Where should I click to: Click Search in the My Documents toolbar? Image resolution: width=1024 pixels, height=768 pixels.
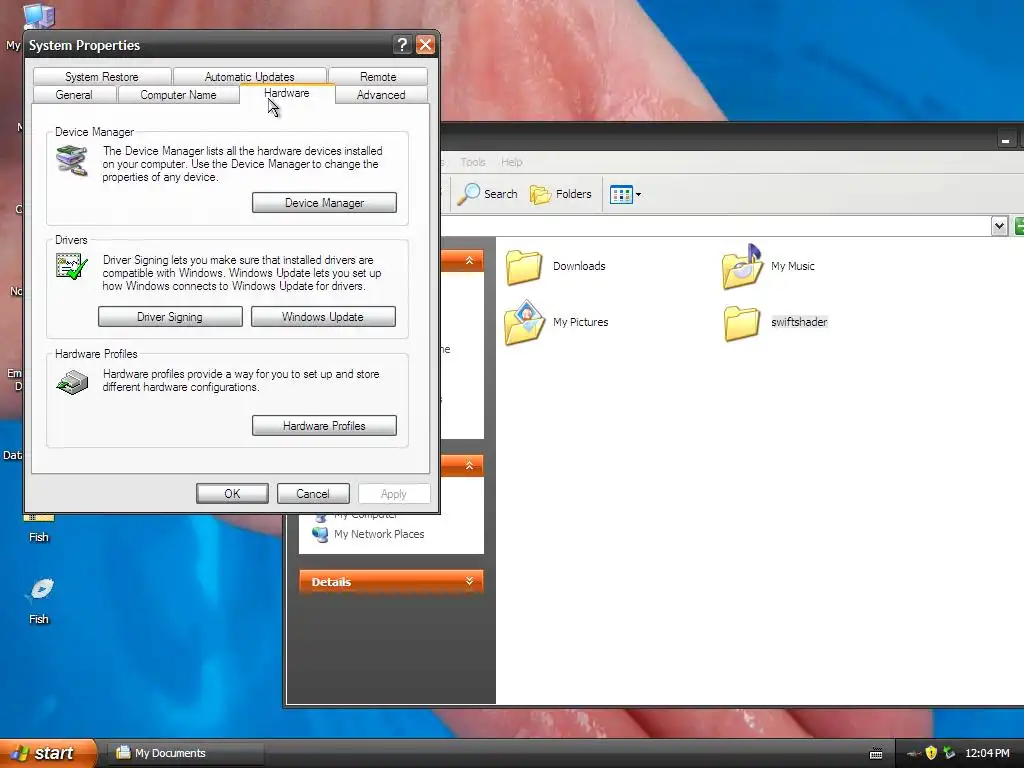(x=487, y=194)
